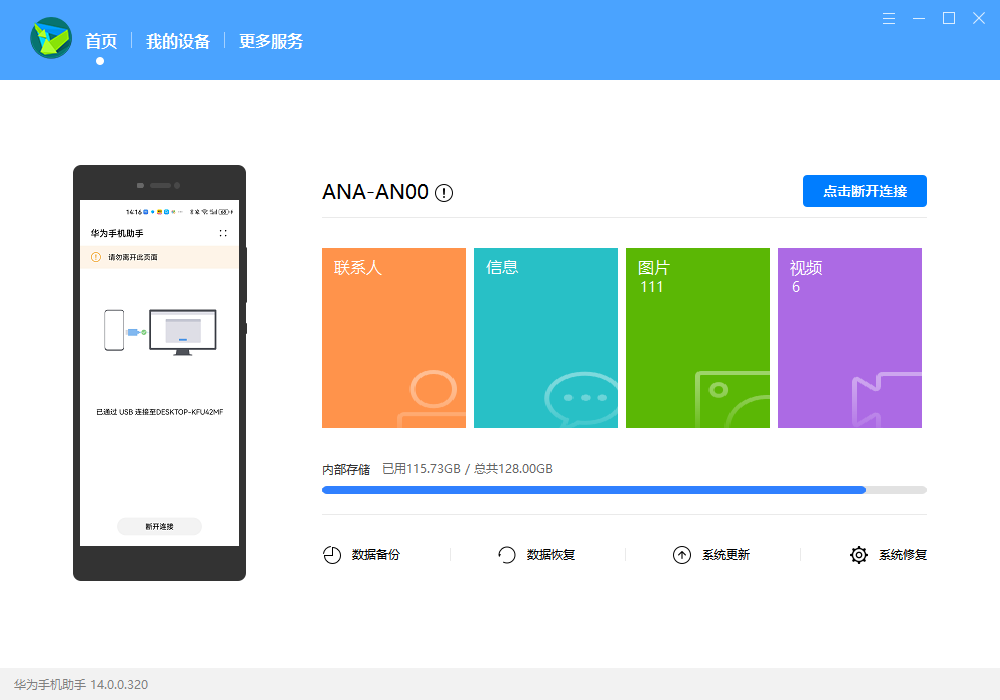Viewport: 1000px width, 700px height.
Task: Switch to 我的设备 tab
Action: (178, 41)
